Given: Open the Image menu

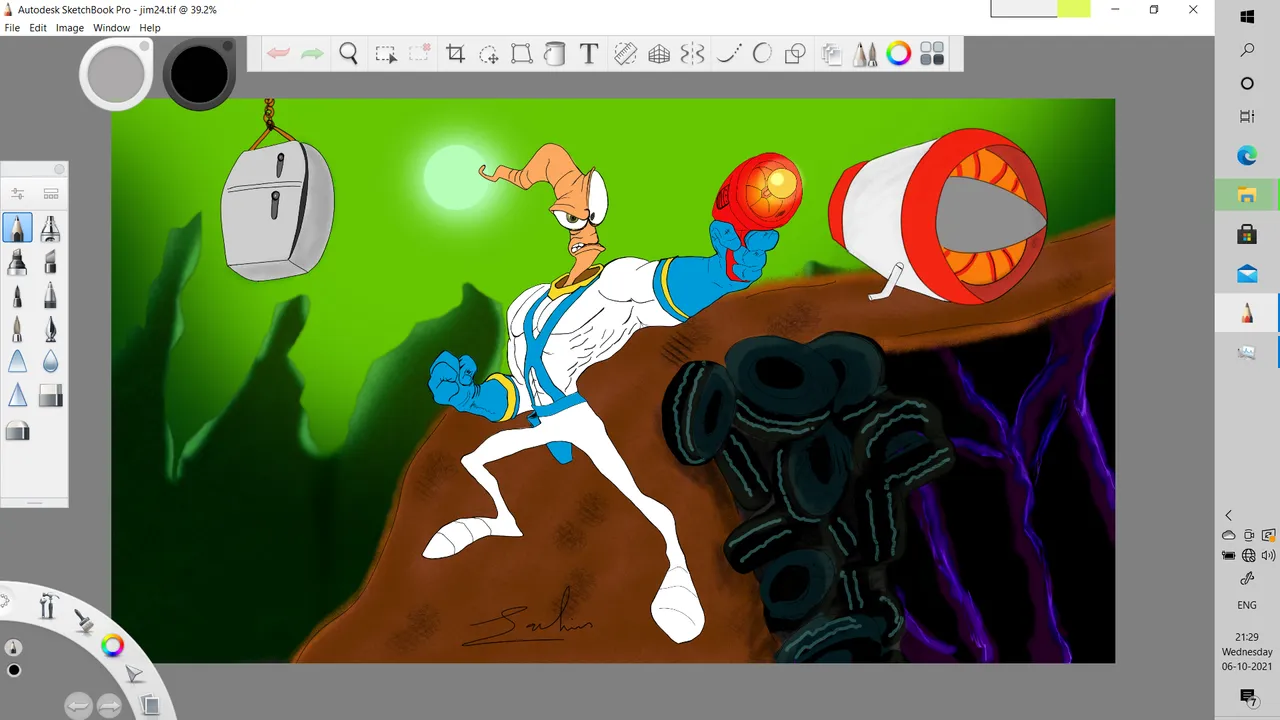Looking at the screenshot, I should click(x=70, y=28).
